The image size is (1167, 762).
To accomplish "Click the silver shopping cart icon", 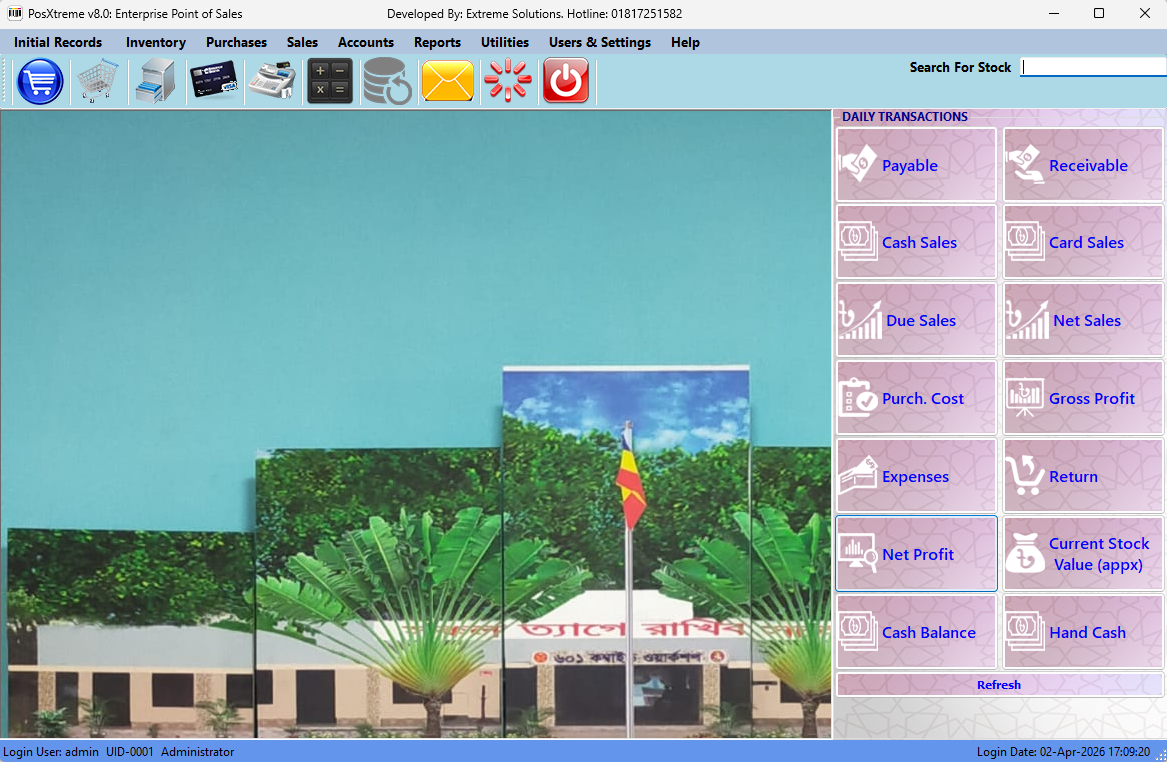I will pyautogui.click(x=98, y=81).
